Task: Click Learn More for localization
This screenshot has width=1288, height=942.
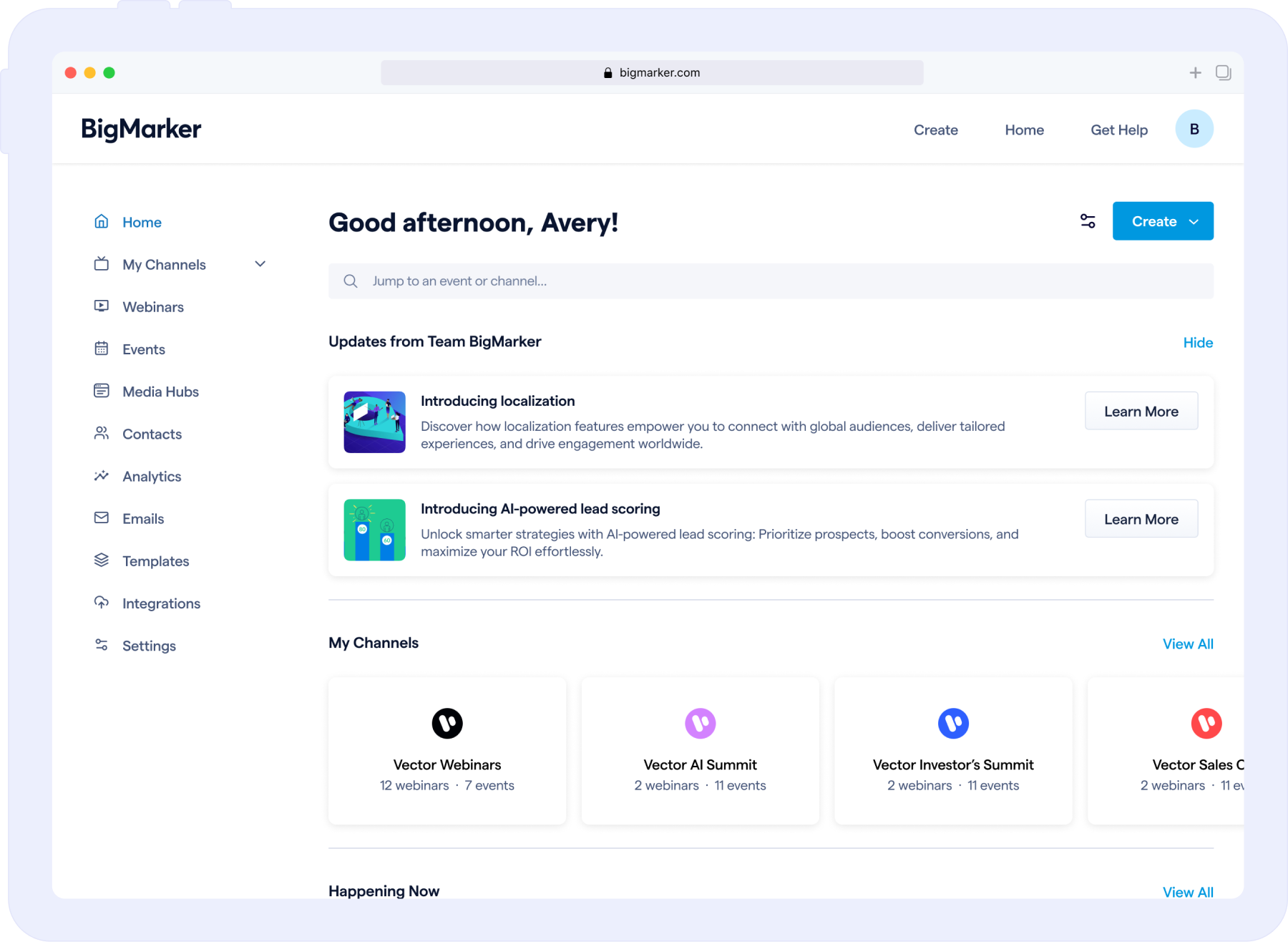Action: tap(1141, 411)
